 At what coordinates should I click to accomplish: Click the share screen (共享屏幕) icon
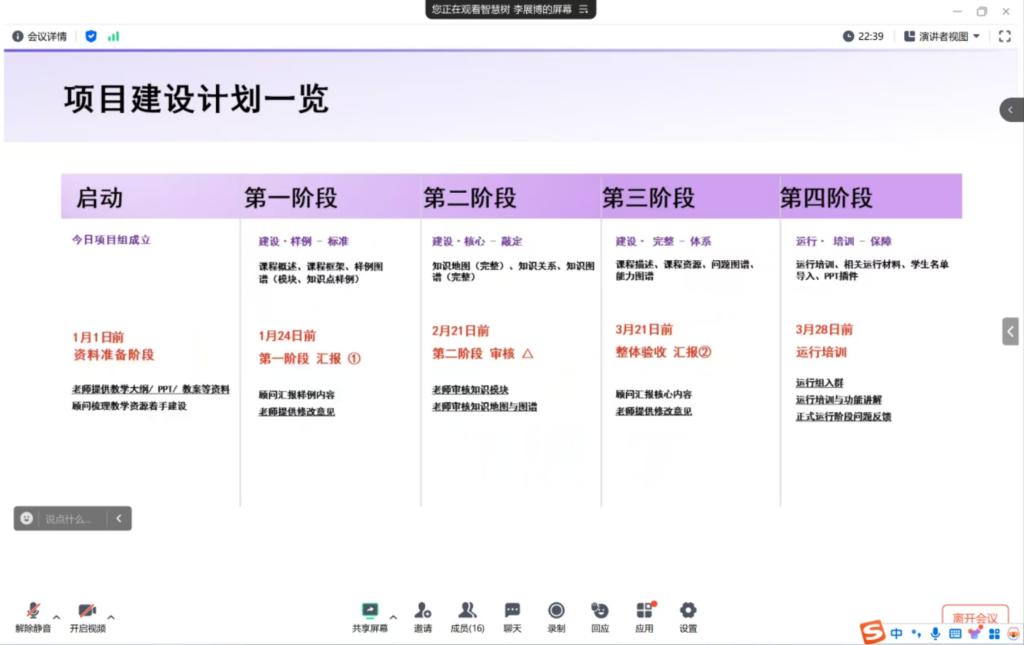tap(370, 611)
